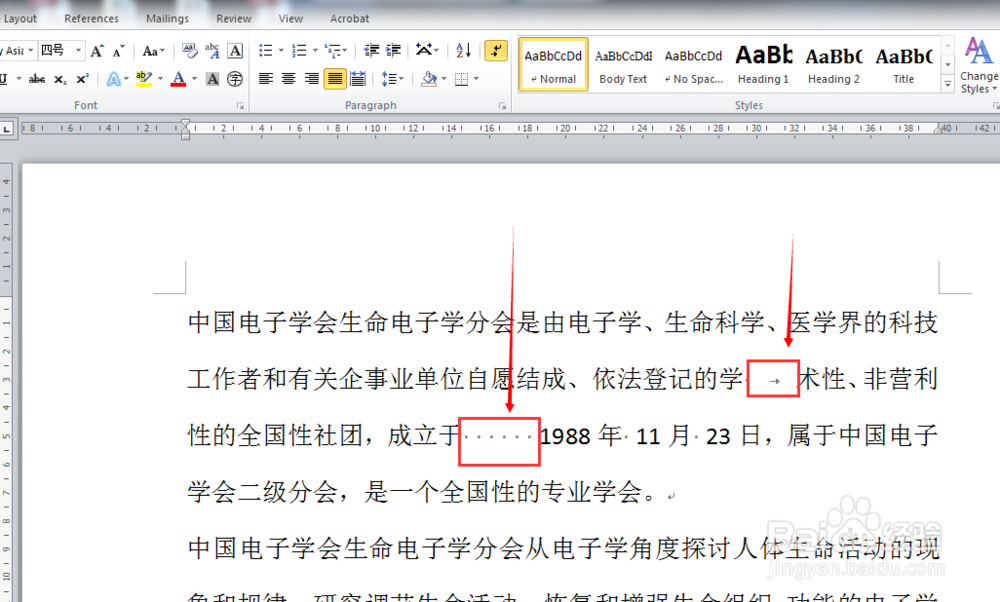This screenshot has width=1000, height=602.
Task: Apply Text Effects glowing A
Action: point(114,79)
